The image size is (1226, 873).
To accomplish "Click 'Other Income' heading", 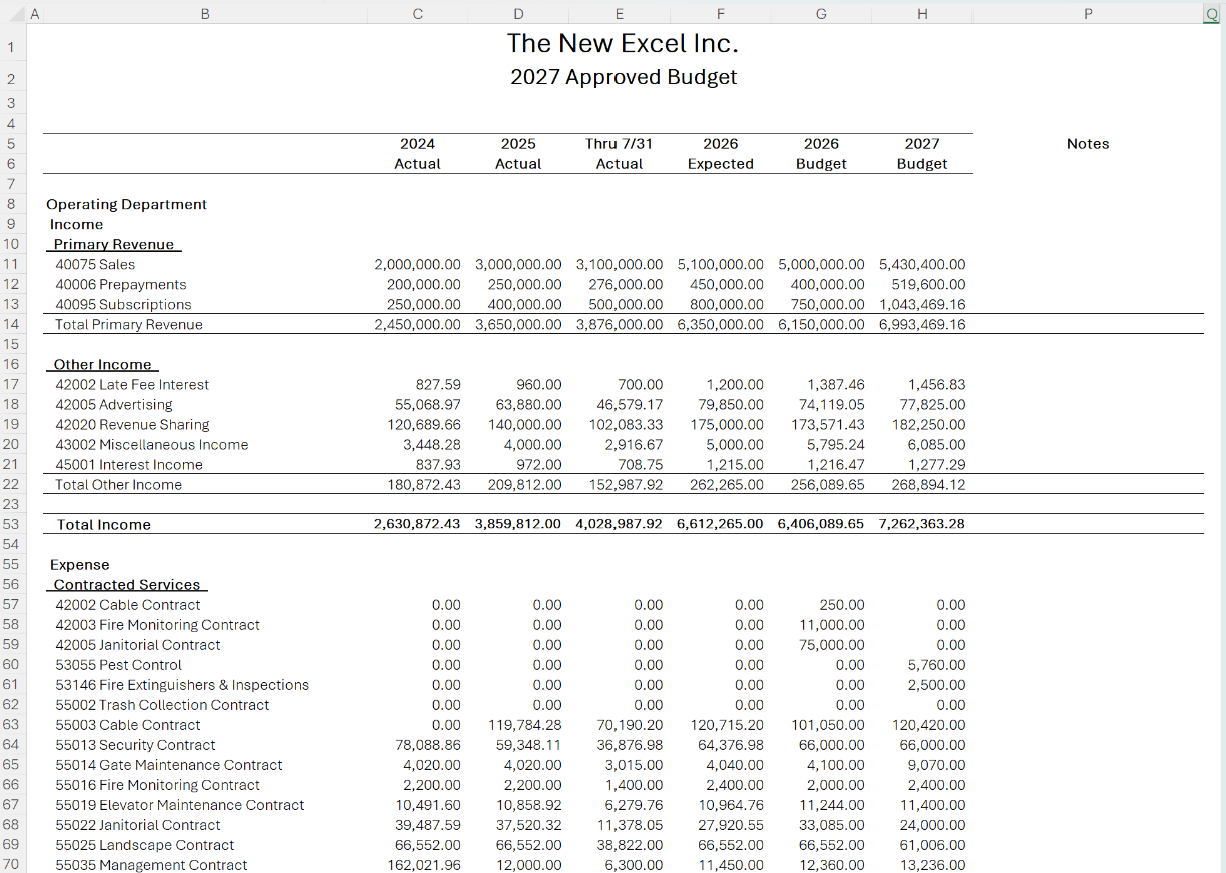I will tap(102, 364).
